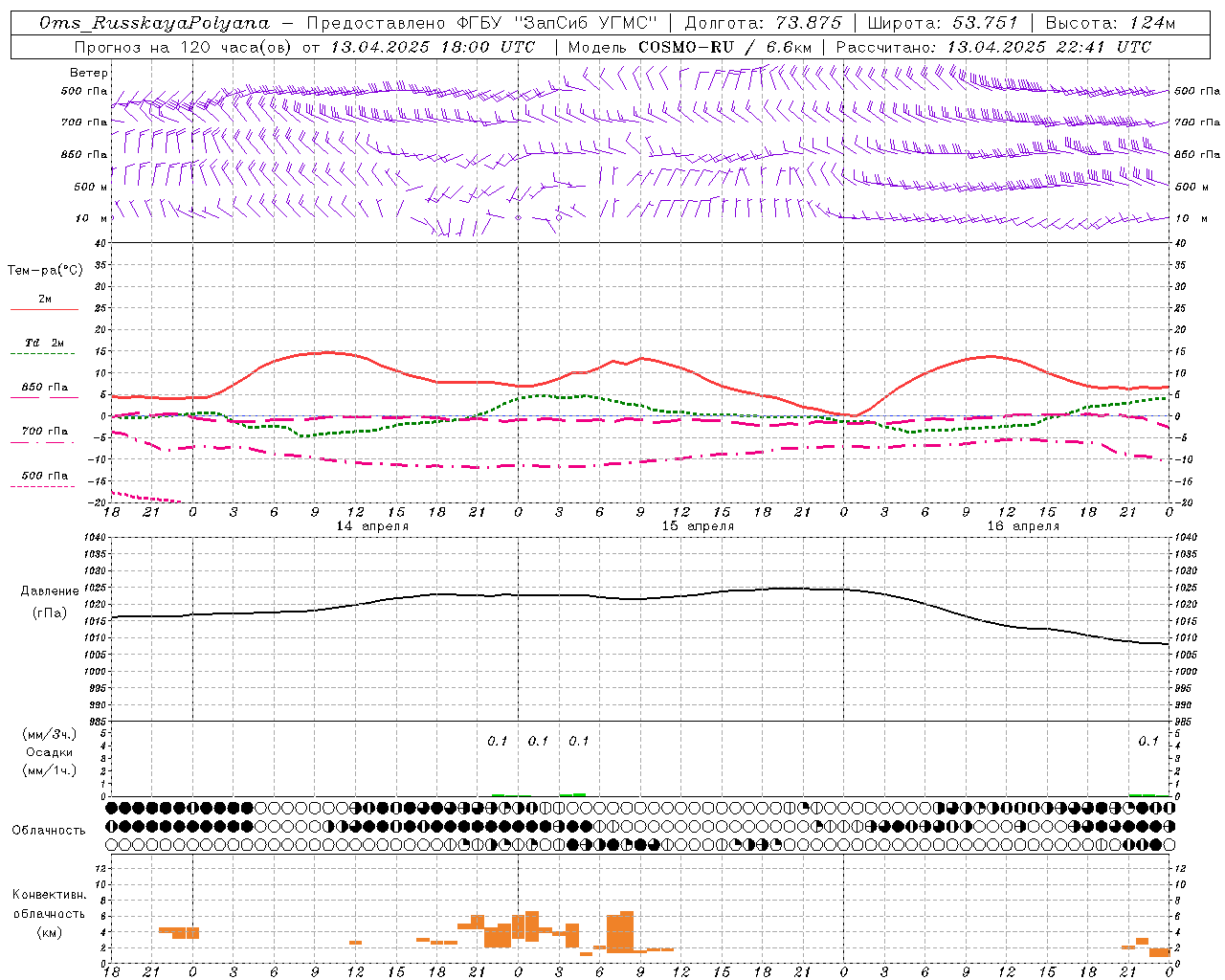Click the station title Oms_RusskayaPolyana
The image size is (1225, 980).
[x=155, y=23]
